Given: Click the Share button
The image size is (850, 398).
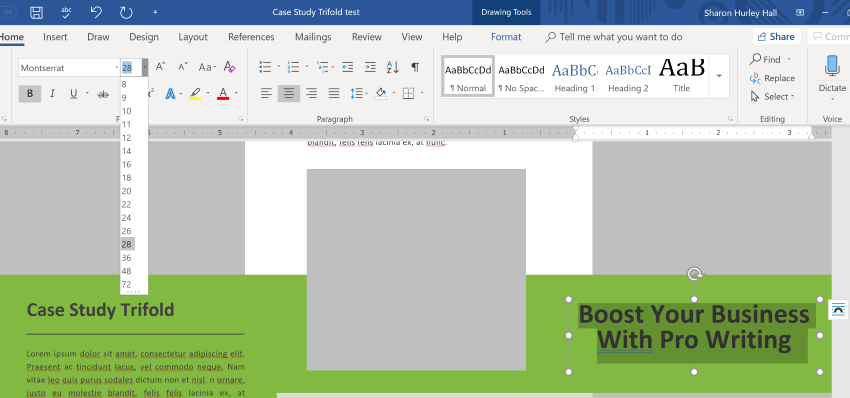Looking at the screenshot, I should tap(776, 37).
